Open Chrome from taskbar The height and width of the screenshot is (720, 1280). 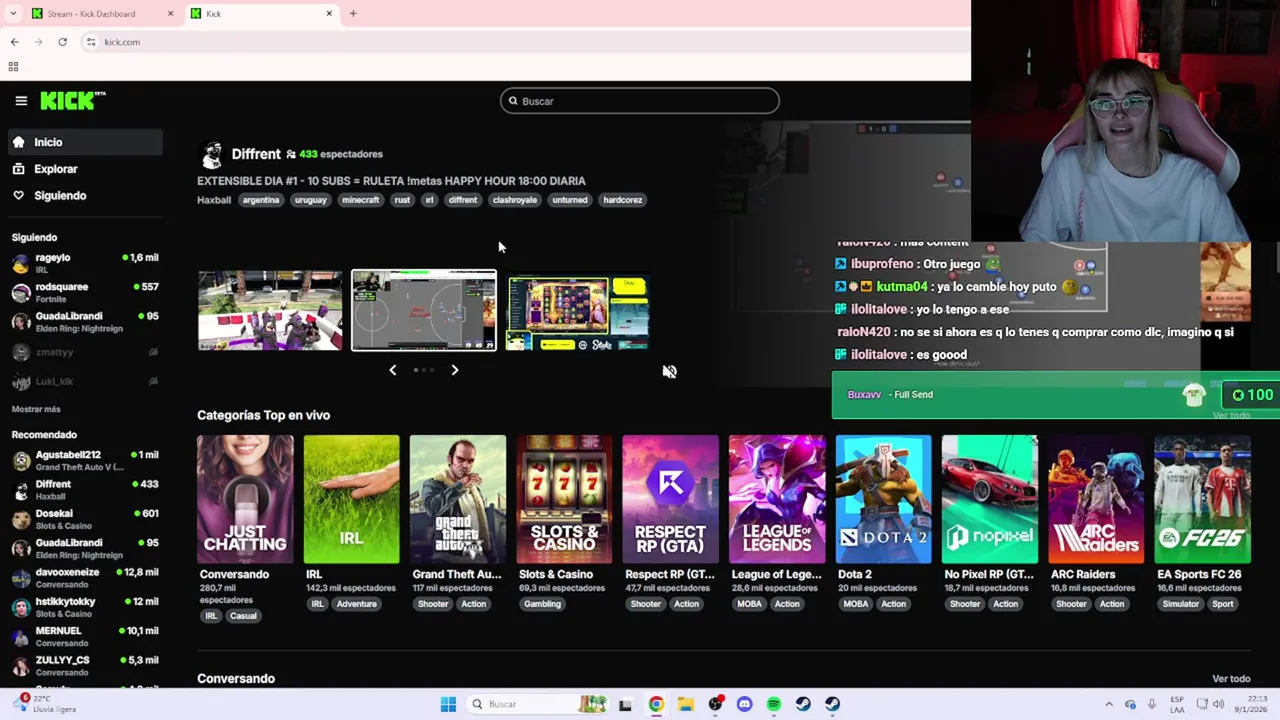coord(656,704)
